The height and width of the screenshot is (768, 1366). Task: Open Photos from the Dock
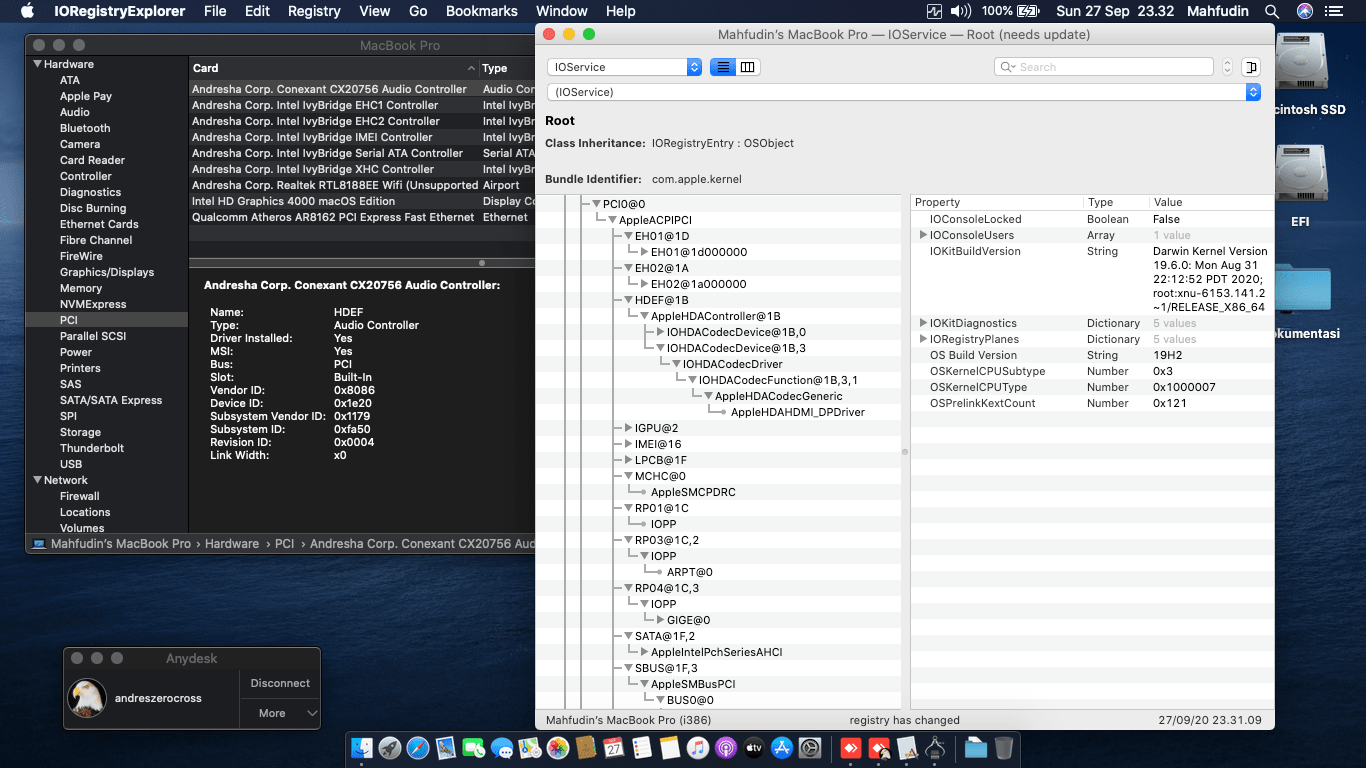(x=558, y=747)
